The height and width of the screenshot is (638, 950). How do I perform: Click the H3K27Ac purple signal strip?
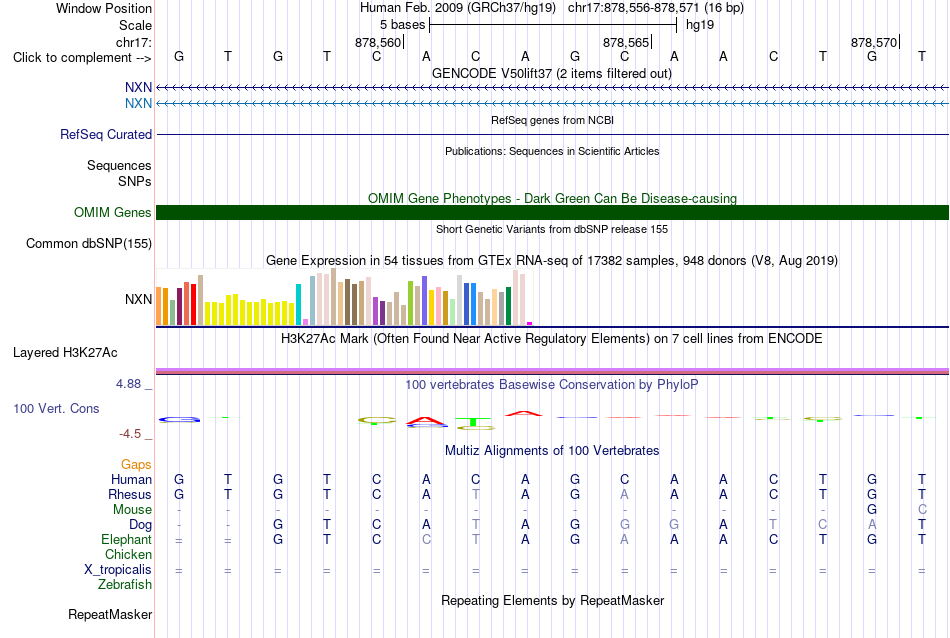click(x=552, y=371)
